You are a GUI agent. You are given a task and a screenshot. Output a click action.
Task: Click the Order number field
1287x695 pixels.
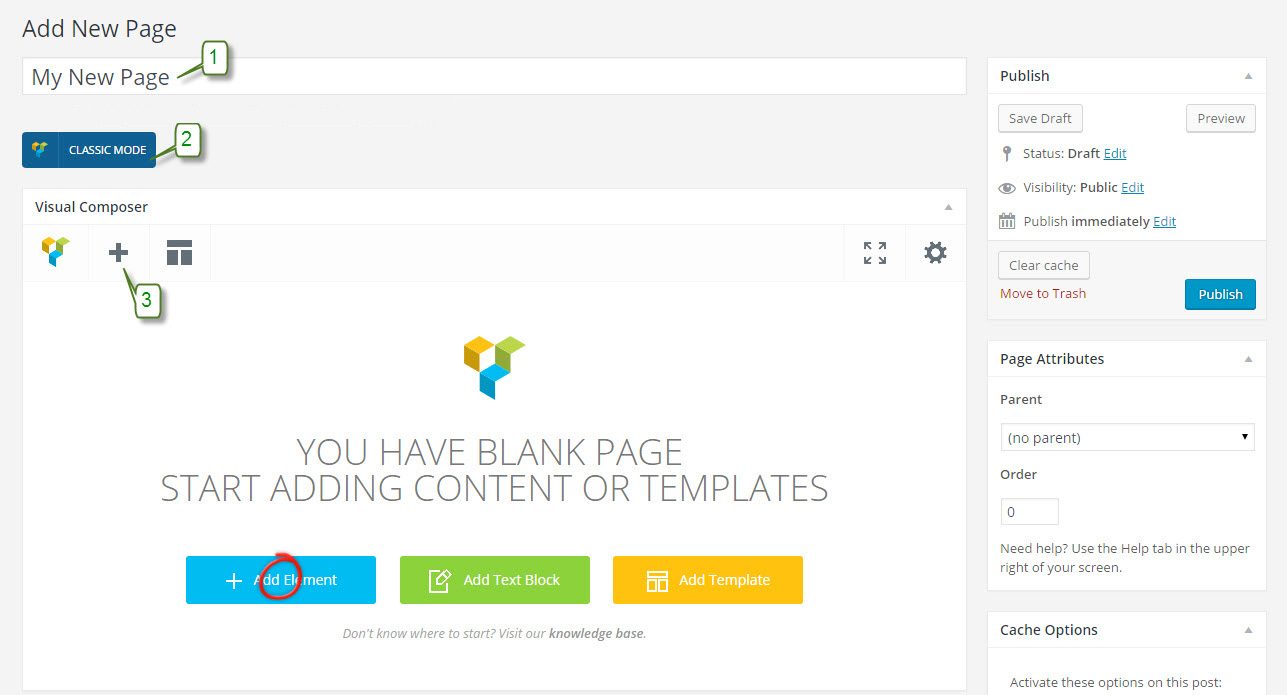click(1029, 511)
